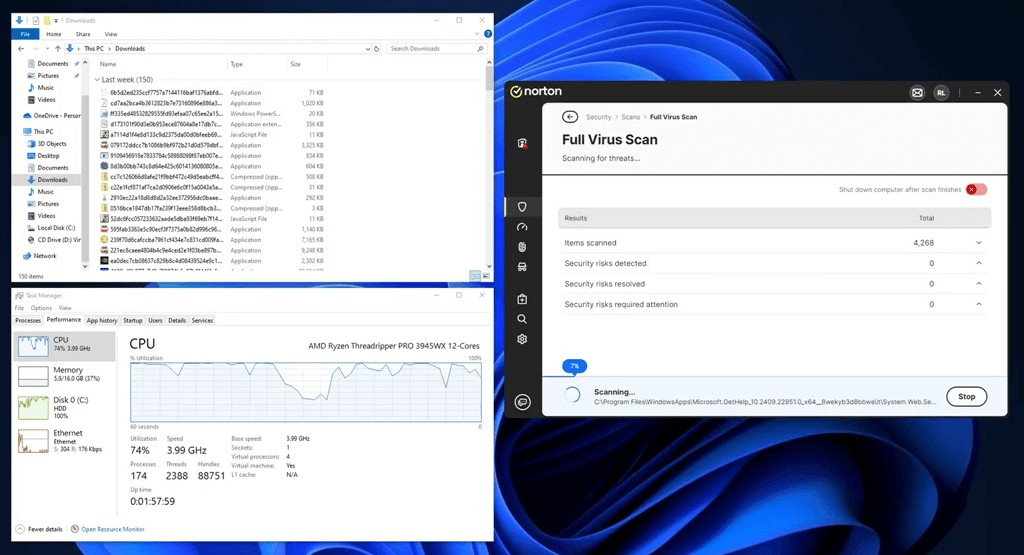Click This PC in Explorer address bar
The image size is (1024, 555).
94,48
